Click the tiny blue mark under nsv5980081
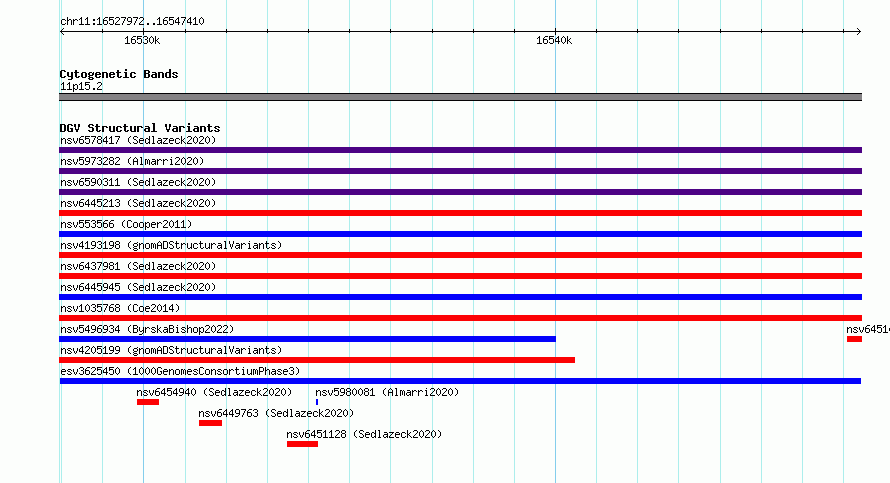 coord(317,402)
